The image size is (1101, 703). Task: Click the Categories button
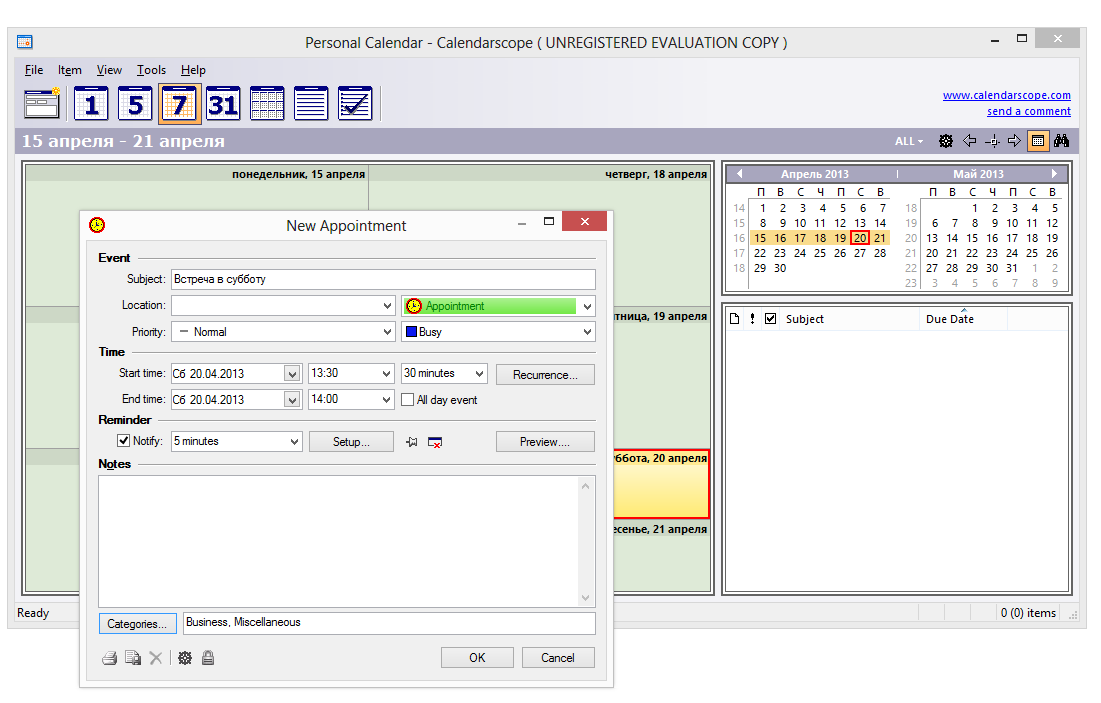(137, 624)
